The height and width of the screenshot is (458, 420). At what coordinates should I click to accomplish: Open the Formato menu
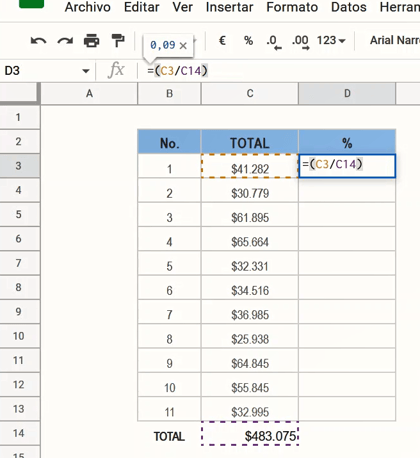tap(292, 7)
